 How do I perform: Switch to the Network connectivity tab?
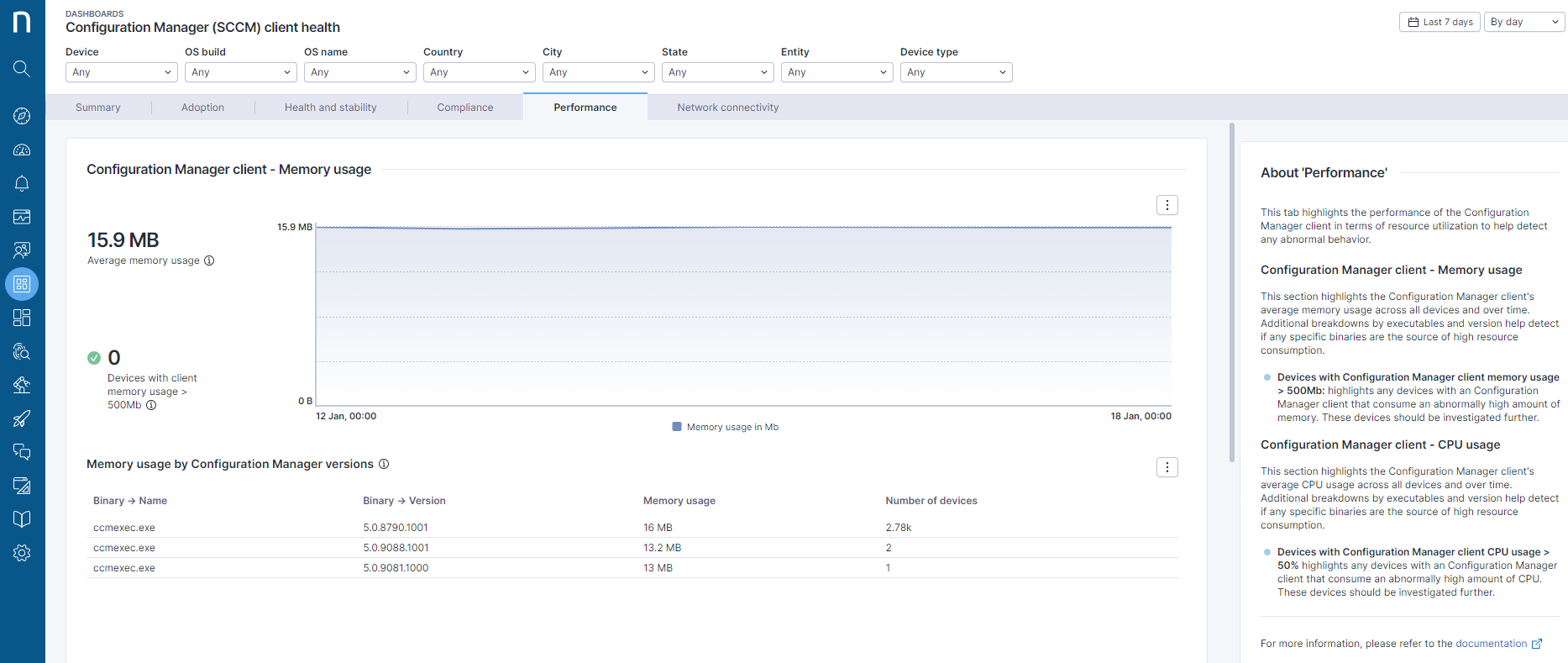pos(728,108)
